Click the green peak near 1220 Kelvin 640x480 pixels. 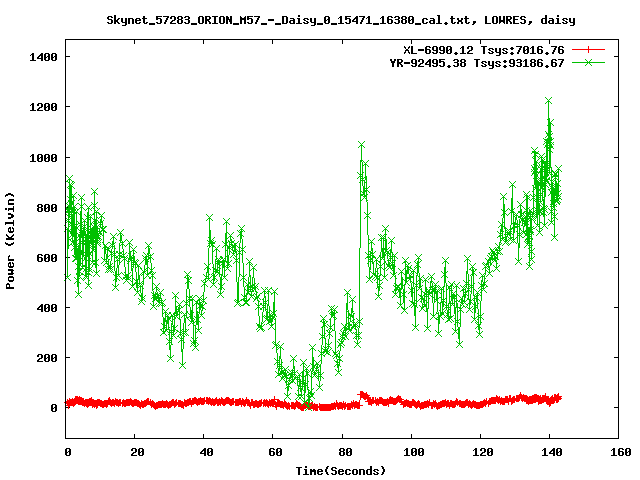(x=549, y=100)
